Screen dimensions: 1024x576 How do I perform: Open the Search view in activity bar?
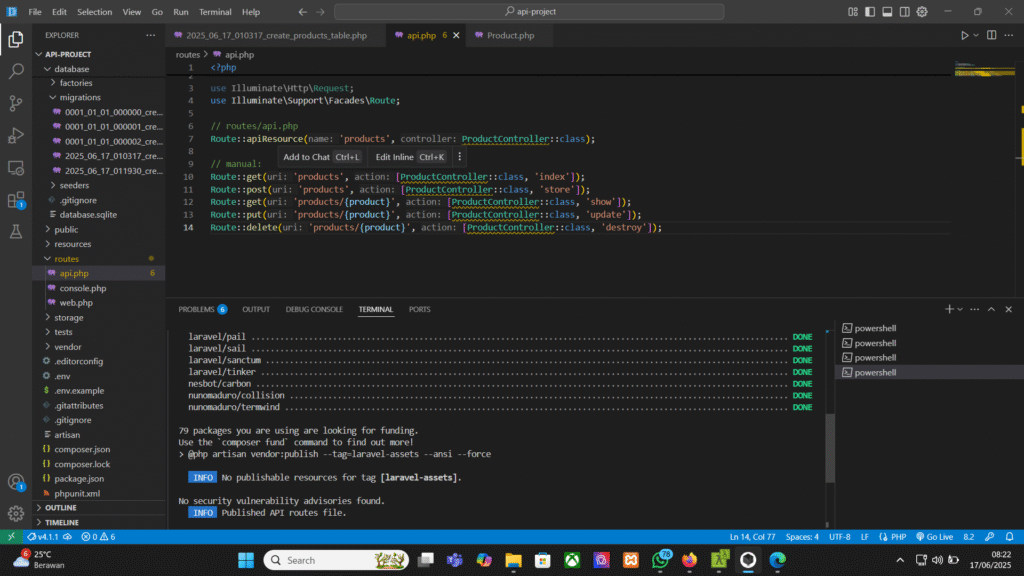click(16, 72)
